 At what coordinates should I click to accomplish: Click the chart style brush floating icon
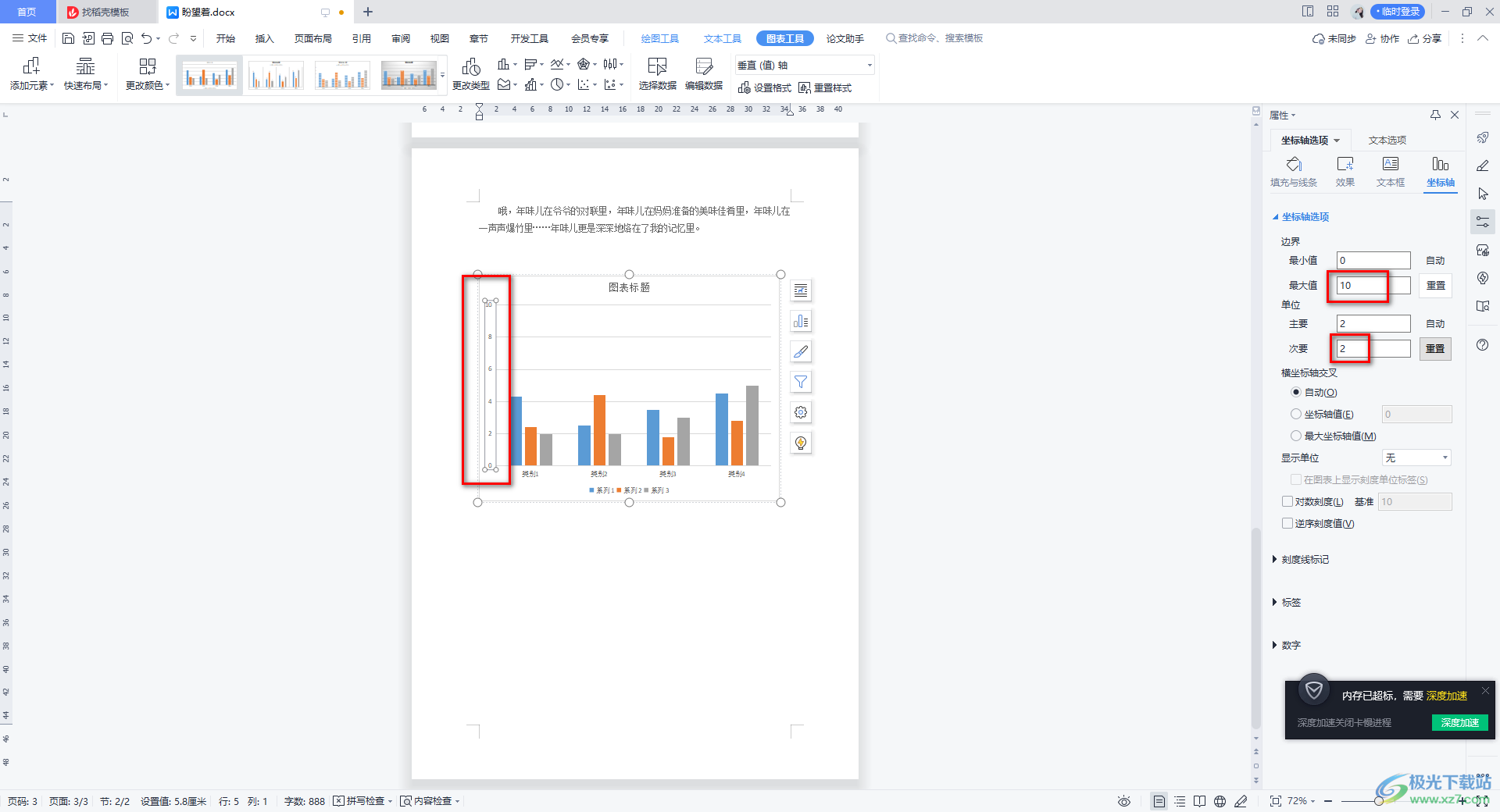pyautogui.click(x=801, y=351)
